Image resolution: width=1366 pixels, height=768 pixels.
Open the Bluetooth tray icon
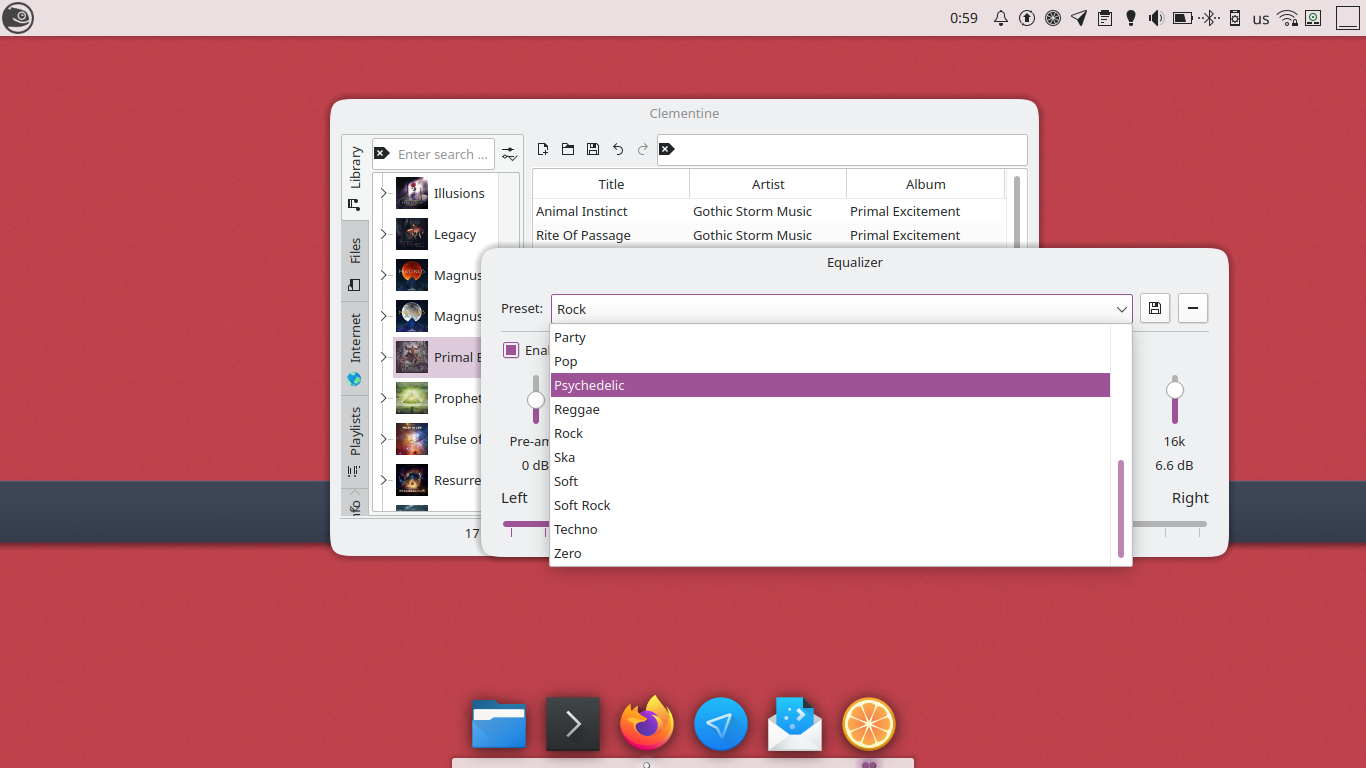[x=1209, y=18]
